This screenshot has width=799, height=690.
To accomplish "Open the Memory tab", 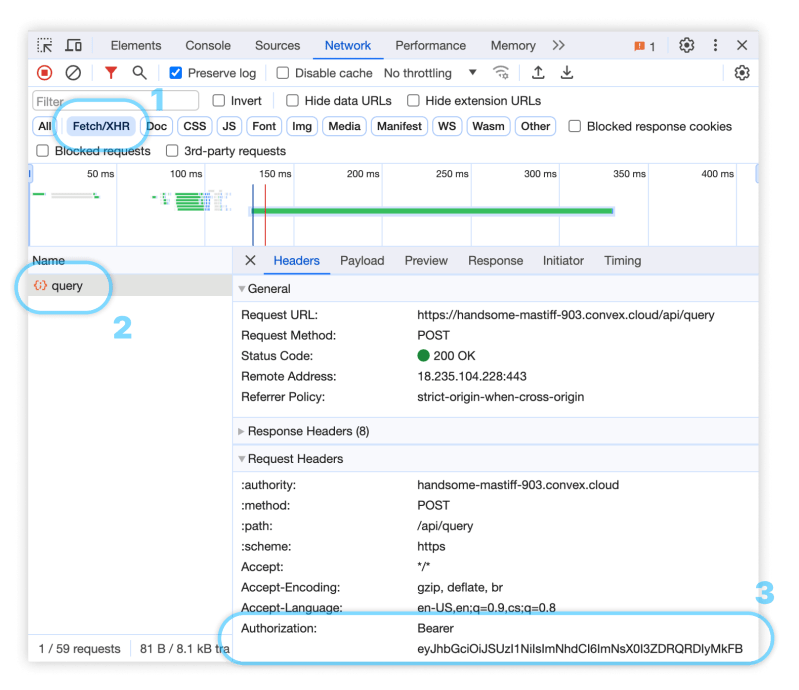I will pyautogui.click(x=513, y=45).
